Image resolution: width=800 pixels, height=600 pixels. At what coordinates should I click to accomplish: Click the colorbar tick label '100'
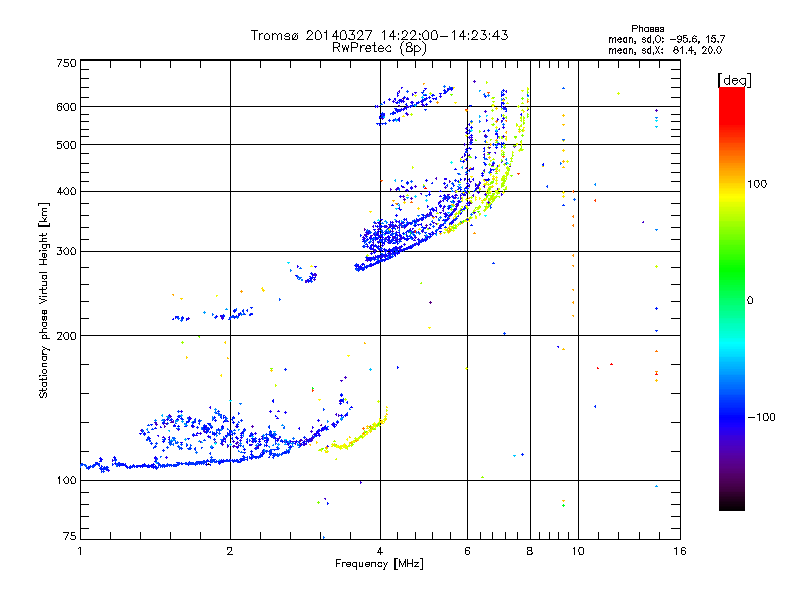tap(757, 184)
